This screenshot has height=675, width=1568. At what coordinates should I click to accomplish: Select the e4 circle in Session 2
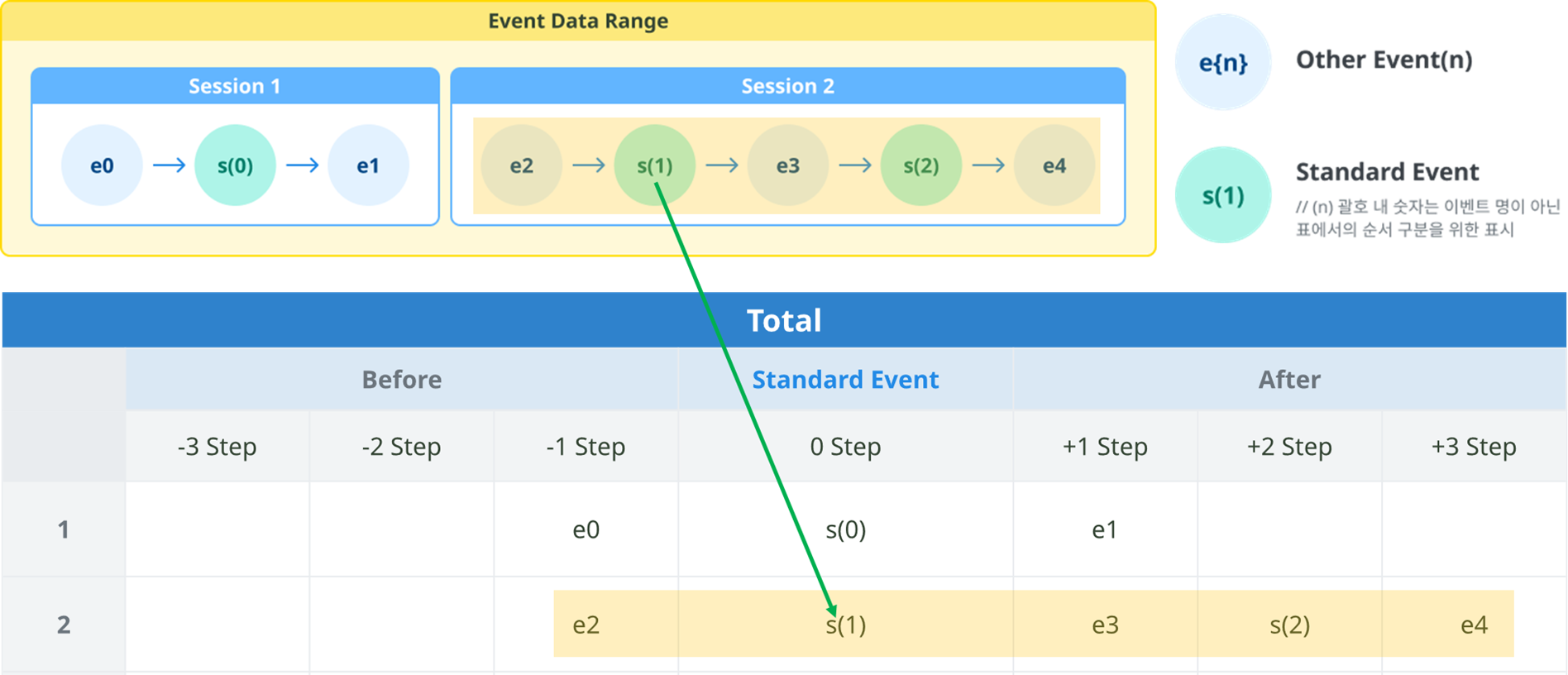pos(1054,165)
